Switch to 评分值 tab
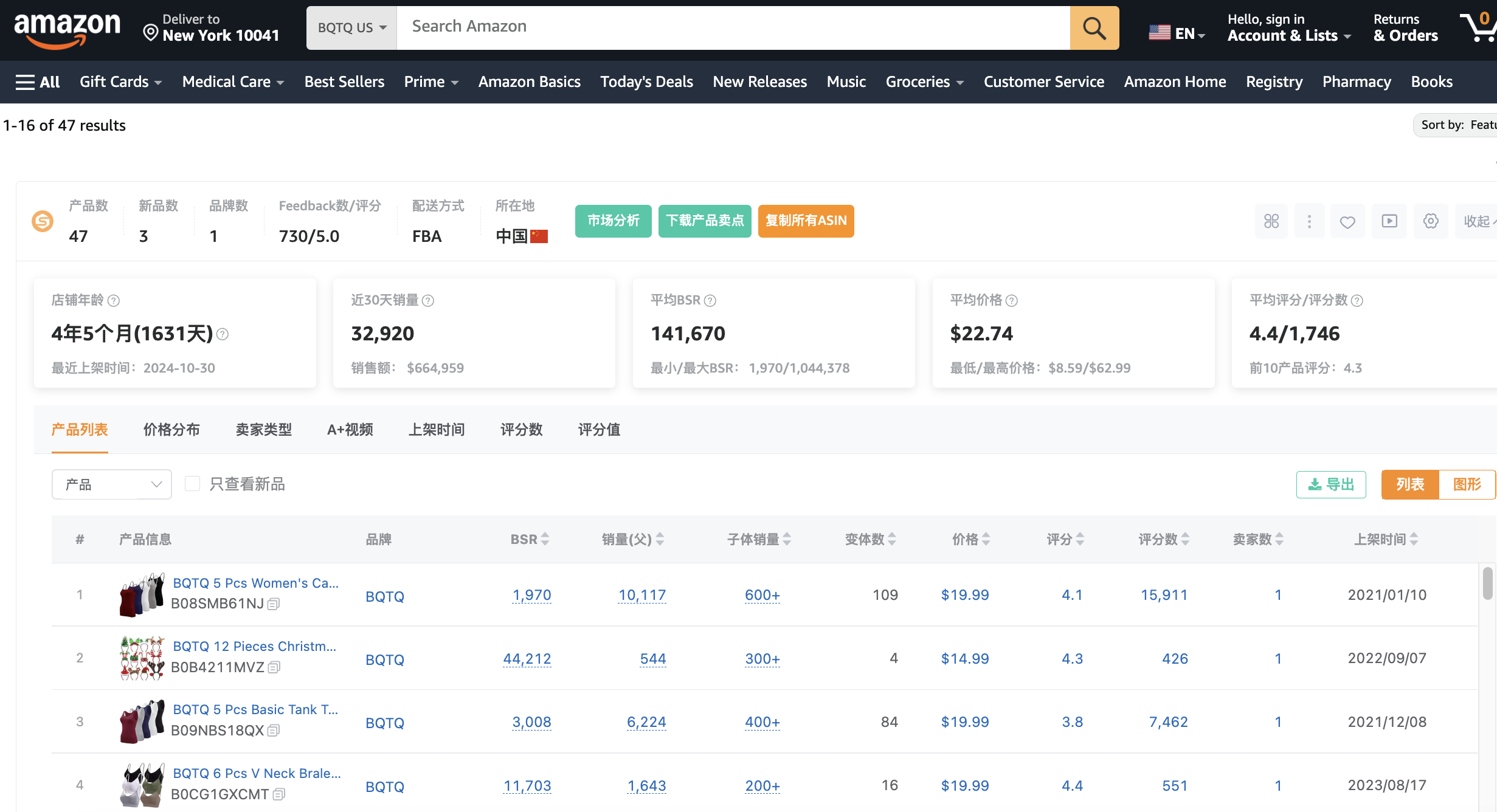Viewport: 1497px width, 812px height. click(599, 430)
